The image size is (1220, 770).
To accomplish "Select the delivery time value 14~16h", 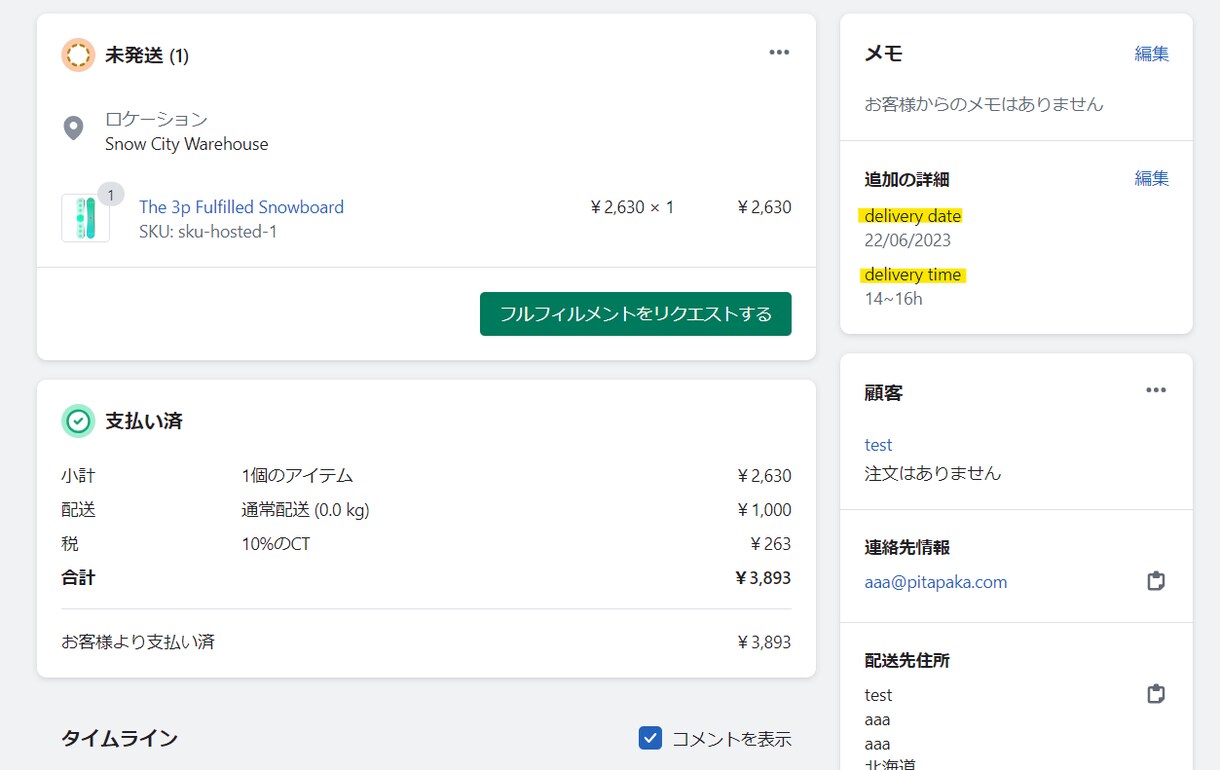I will [893, 298].
